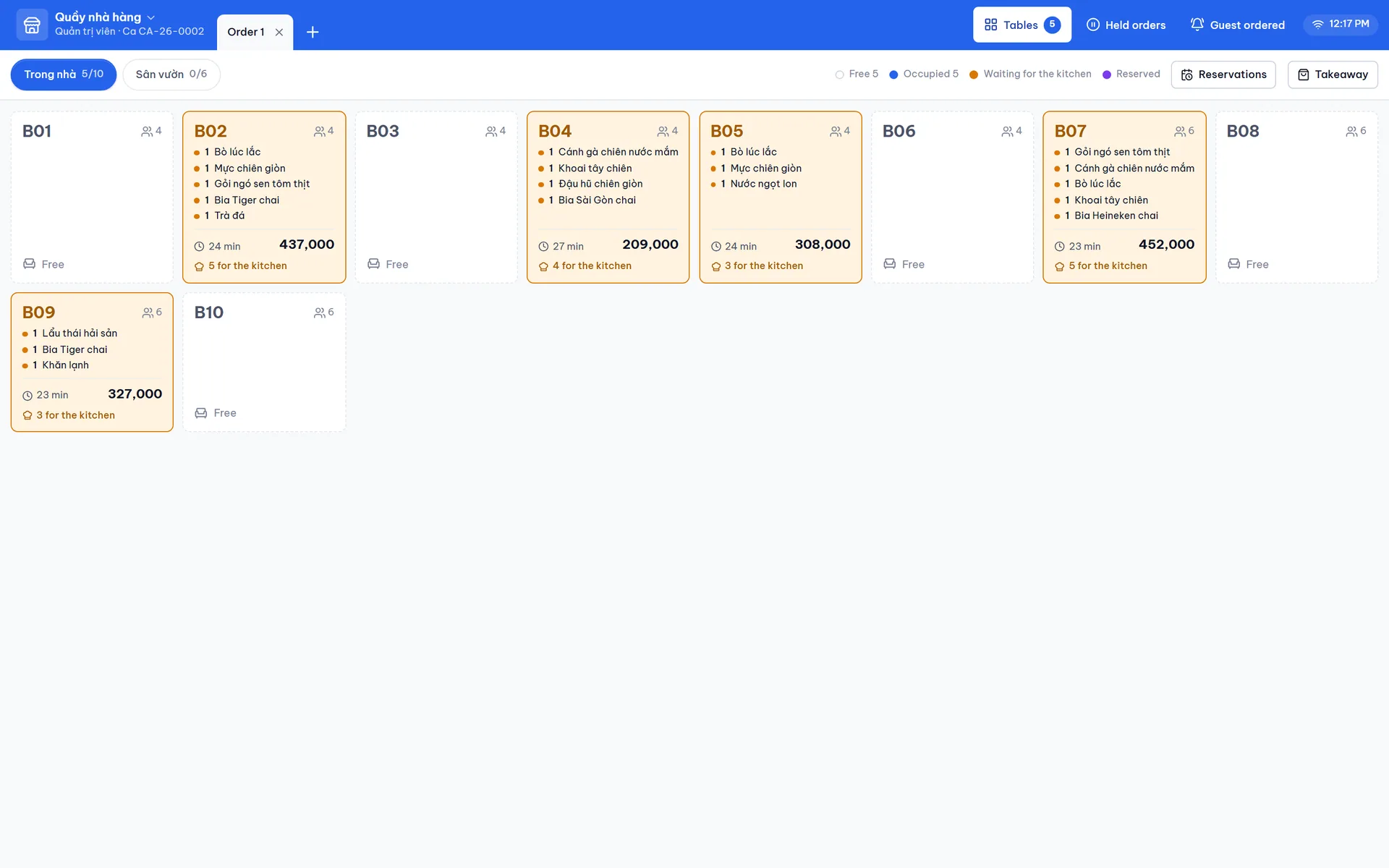Click the Occupied 5 legend label

click(931, 74)
